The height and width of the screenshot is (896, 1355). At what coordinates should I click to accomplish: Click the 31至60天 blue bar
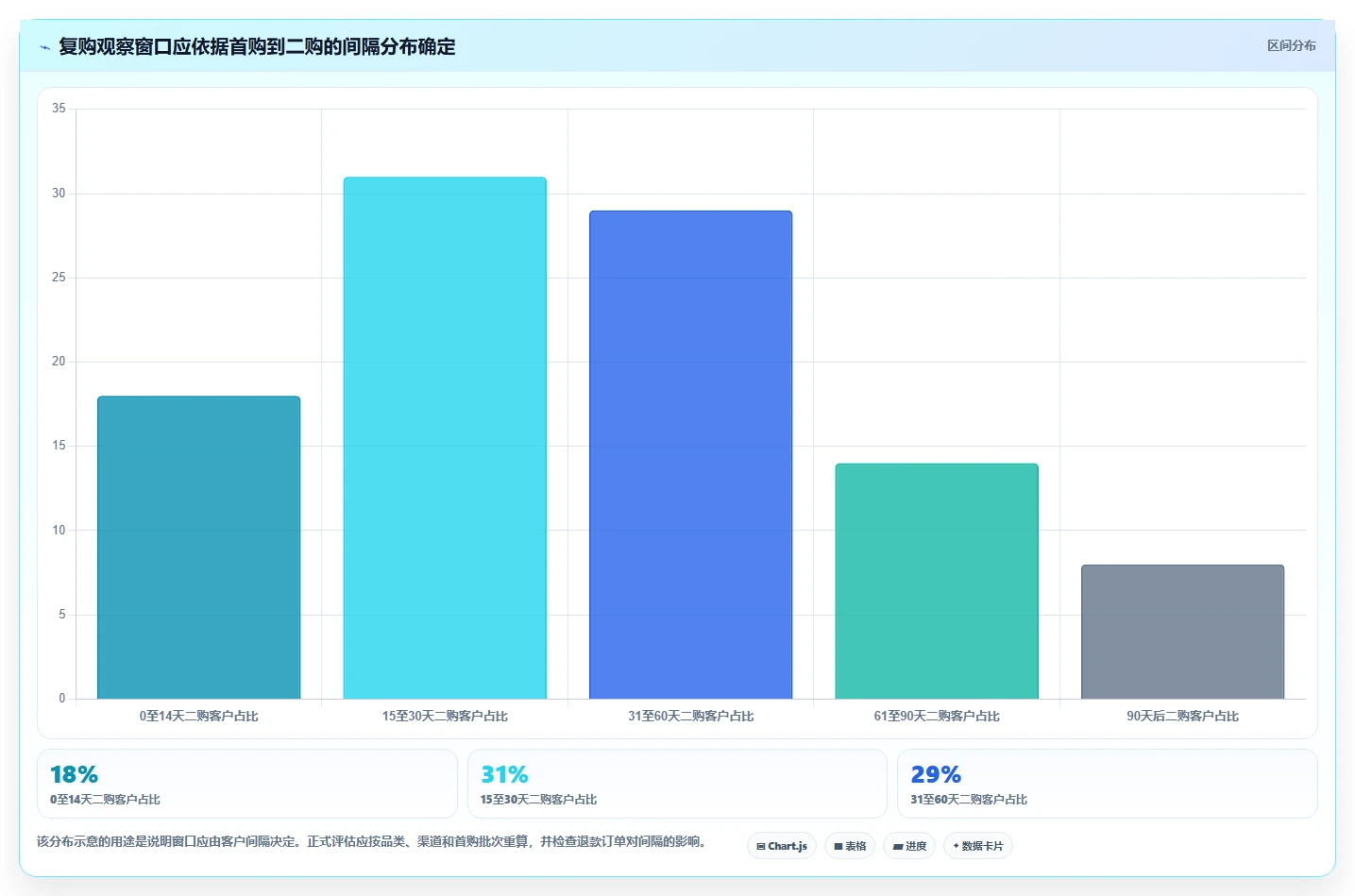tap(691, 455)
